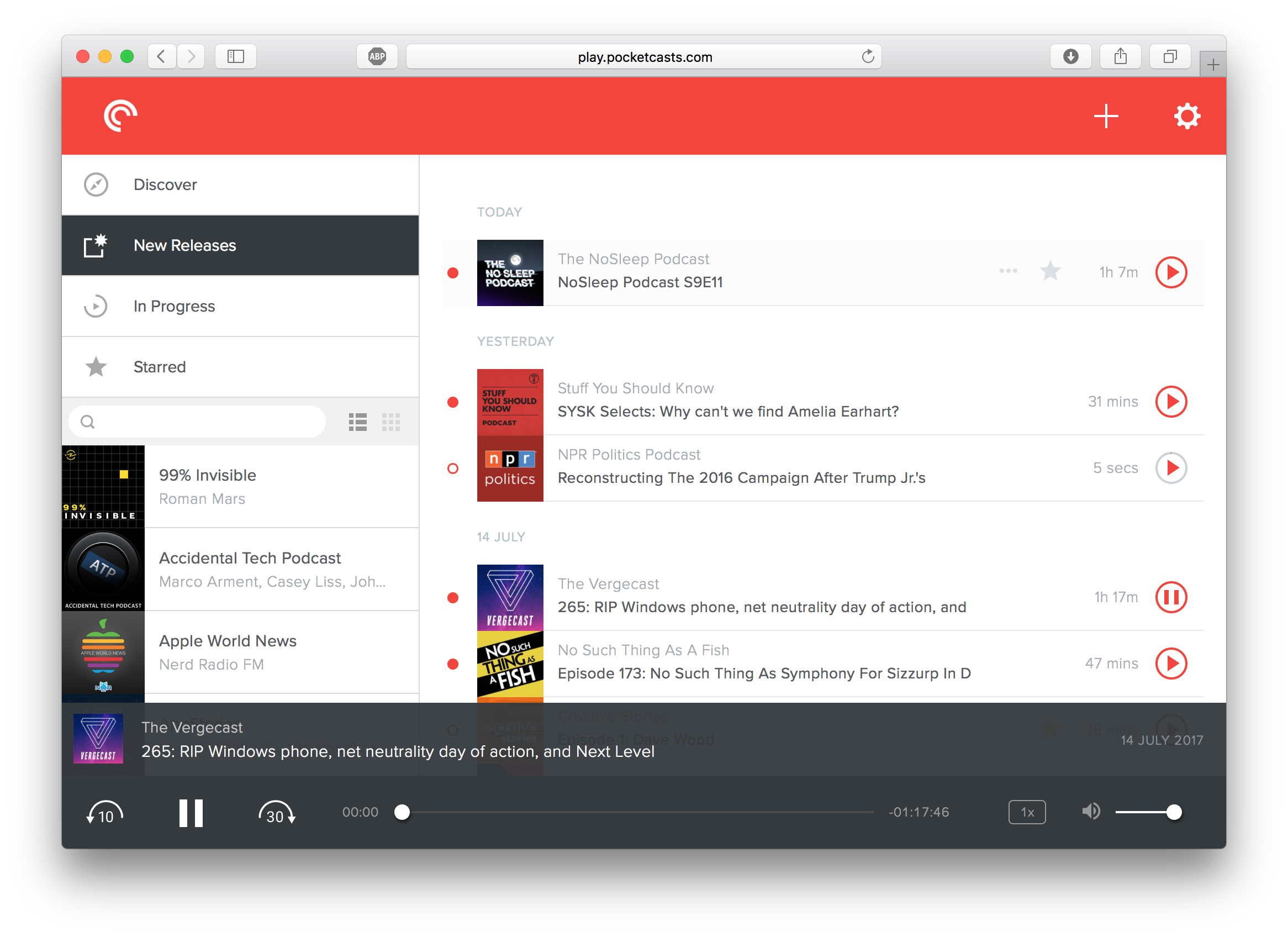1288x937 pixels.
Task: Show all Safari tabs
Action: (x=1170, y=56)
